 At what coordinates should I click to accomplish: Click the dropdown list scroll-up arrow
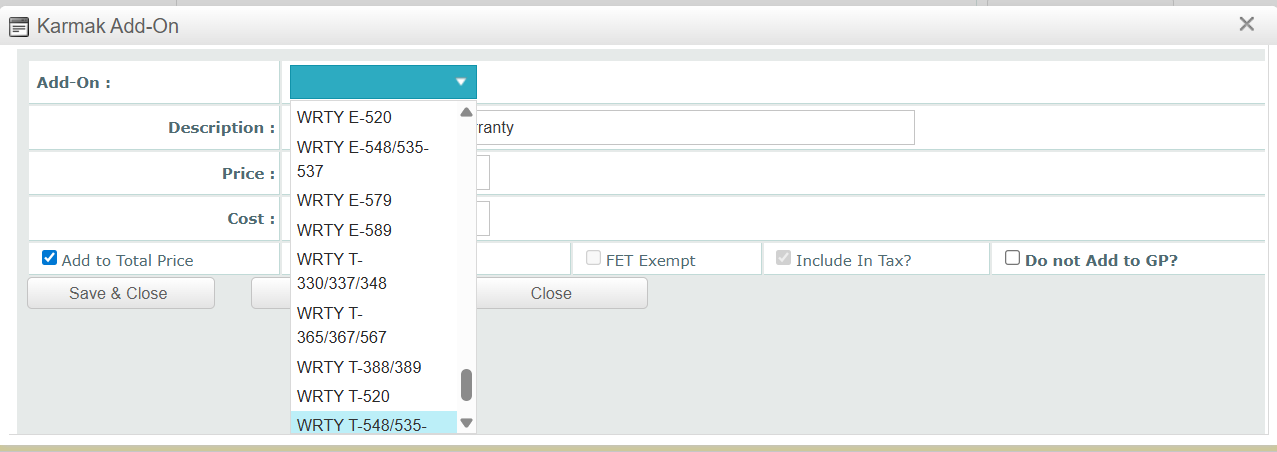click(466, 112)
